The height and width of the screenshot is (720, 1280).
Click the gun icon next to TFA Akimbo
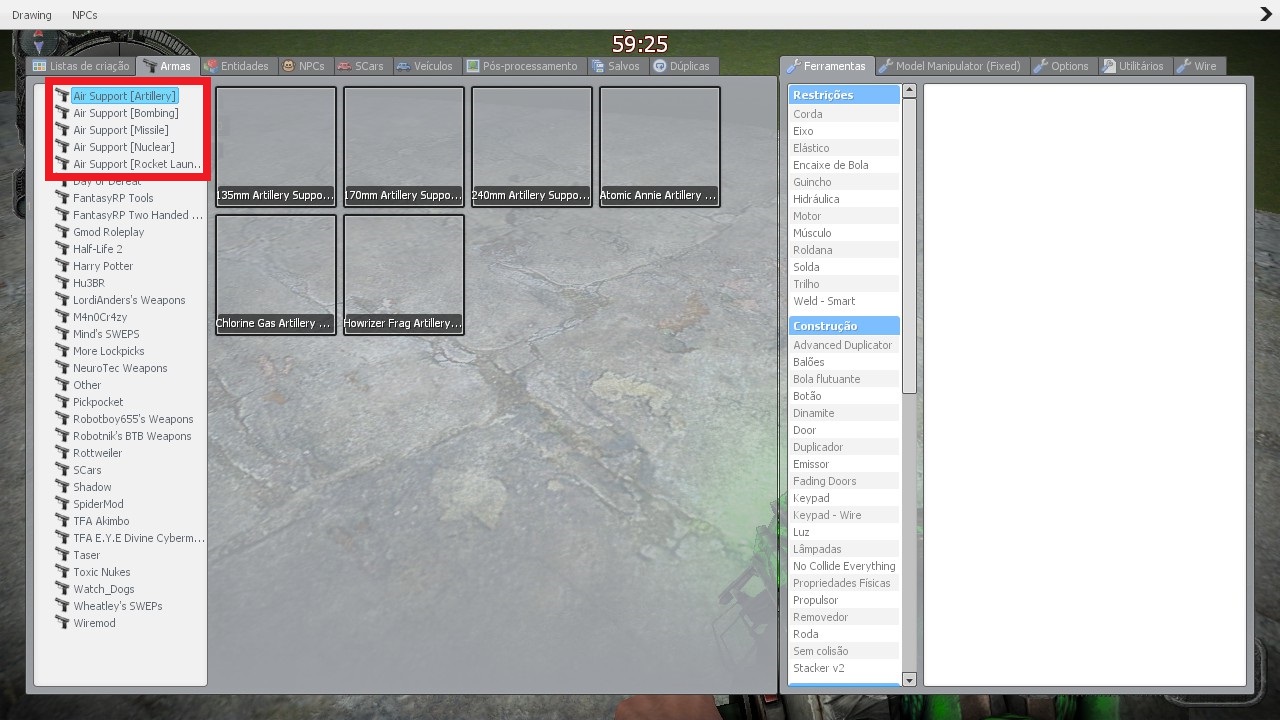point(62,521)
